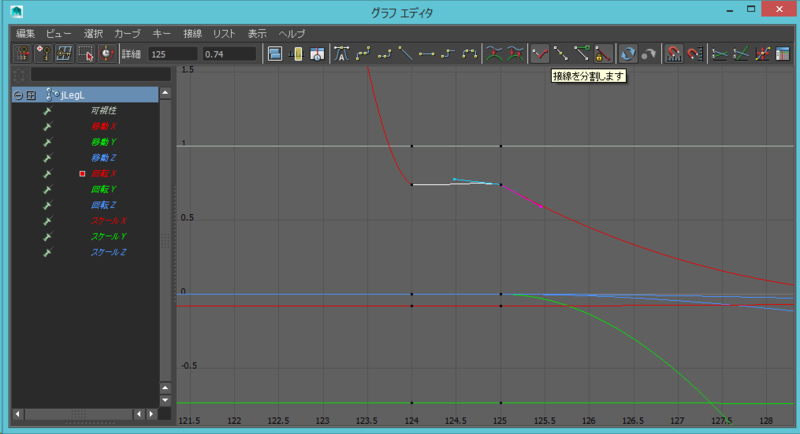Apply Auto tangents

coord(341,54)
